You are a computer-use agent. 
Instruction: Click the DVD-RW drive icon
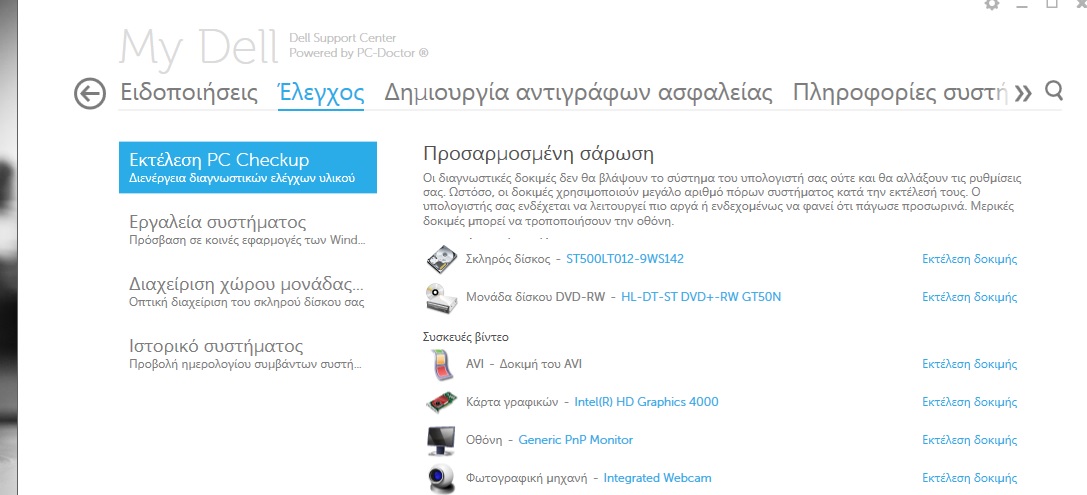click(x=442, y=297)
